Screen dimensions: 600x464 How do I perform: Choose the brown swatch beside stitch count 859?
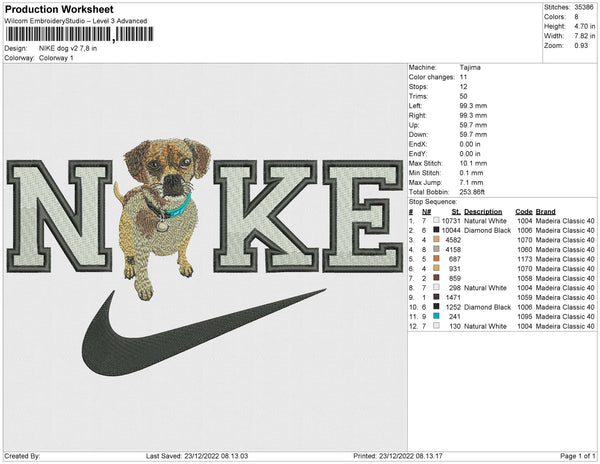(436, 278)
